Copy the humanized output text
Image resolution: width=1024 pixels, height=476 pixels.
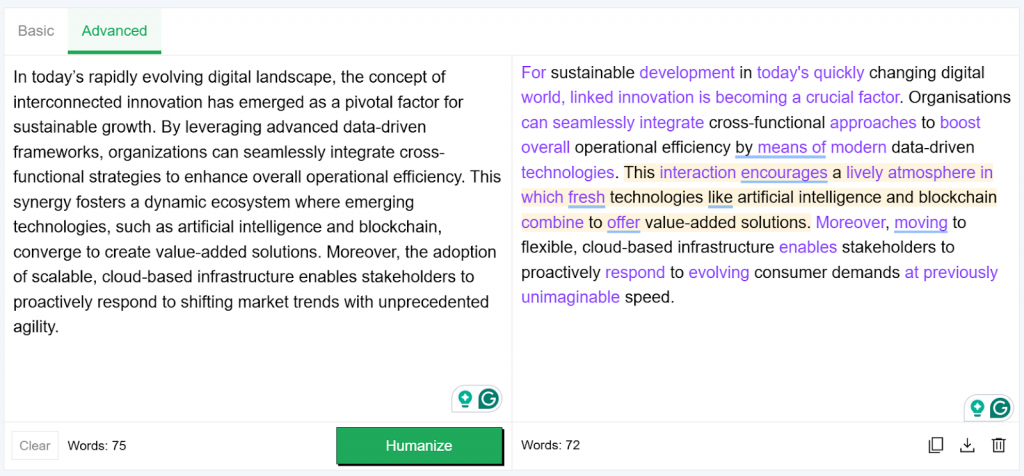click(x=935, y=445)
